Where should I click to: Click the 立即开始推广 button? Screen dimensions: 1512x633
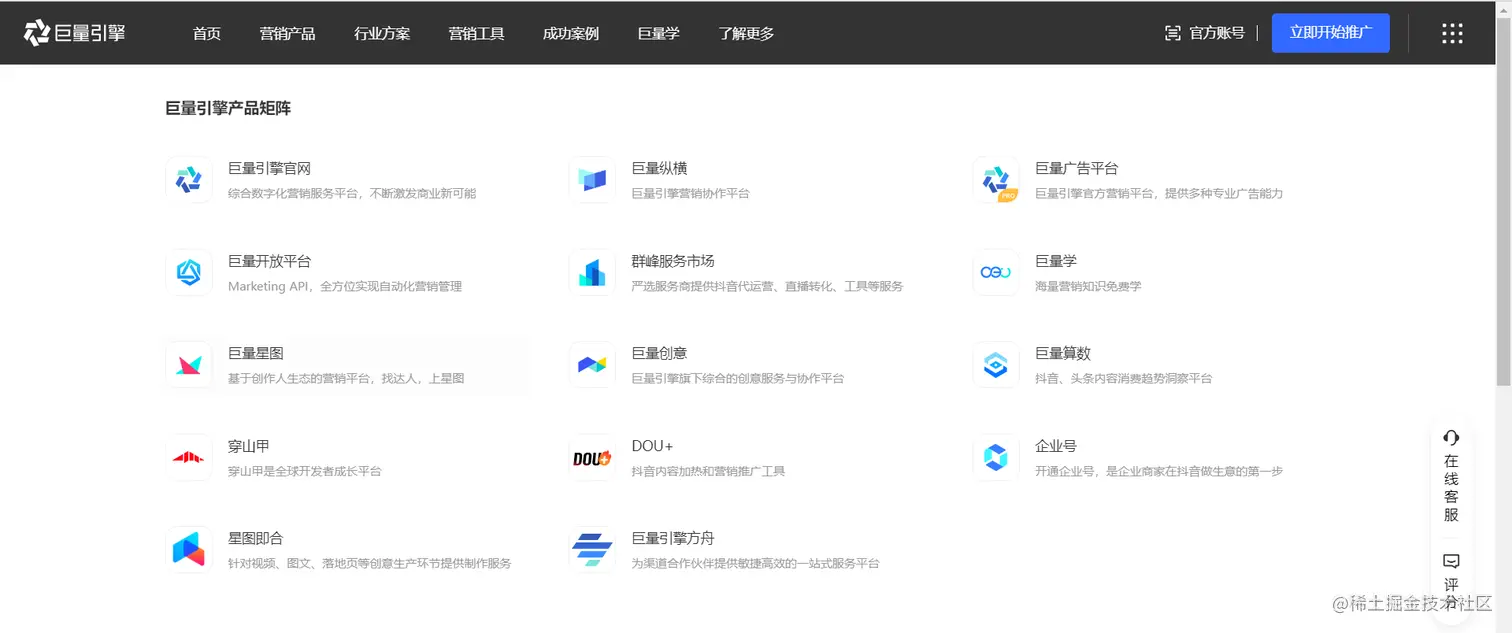click(1331, 33)
